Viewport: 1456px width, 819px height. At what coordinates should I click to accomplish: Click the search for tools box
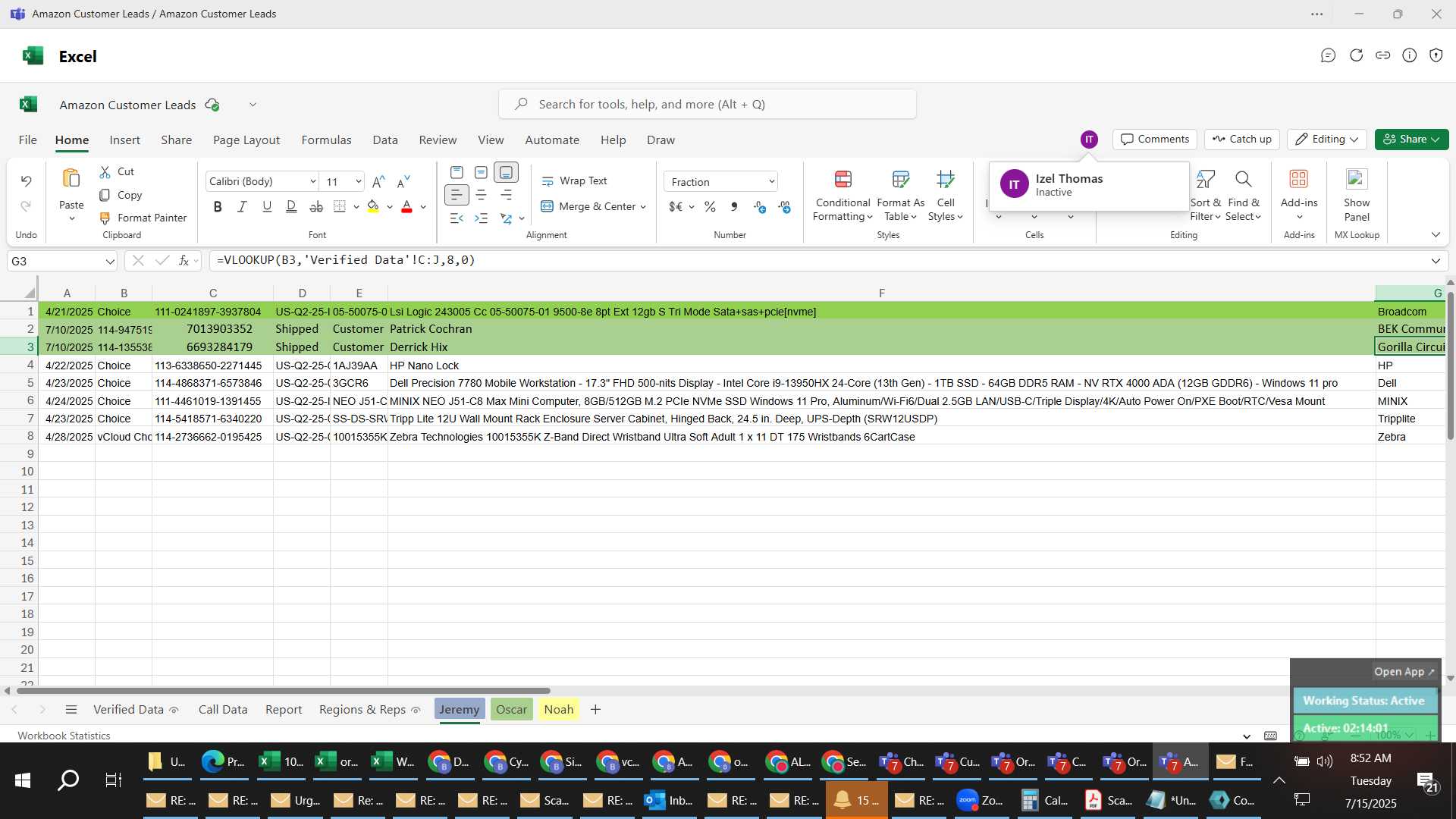[x=707, y=105]
